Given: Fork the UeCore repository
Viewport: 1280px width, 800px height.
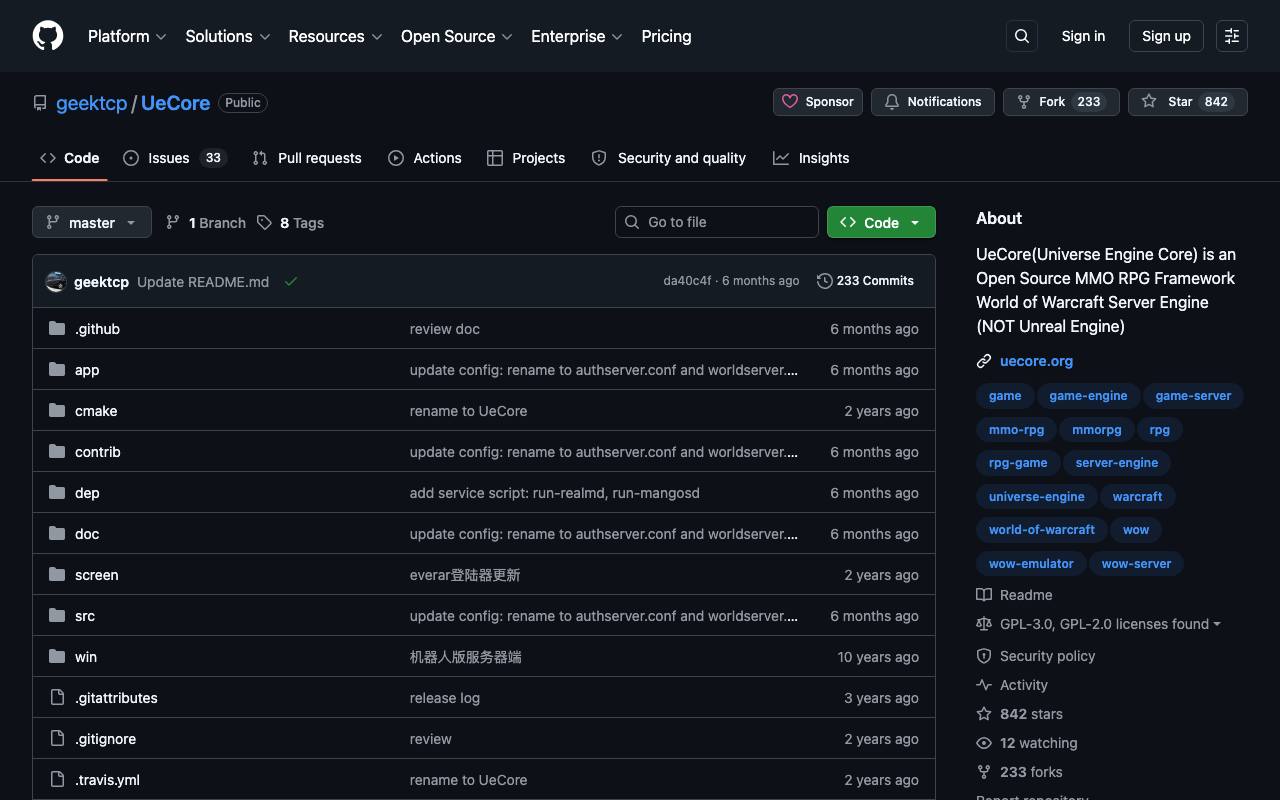Looking at the screenshot, I should pos(1061,102).
